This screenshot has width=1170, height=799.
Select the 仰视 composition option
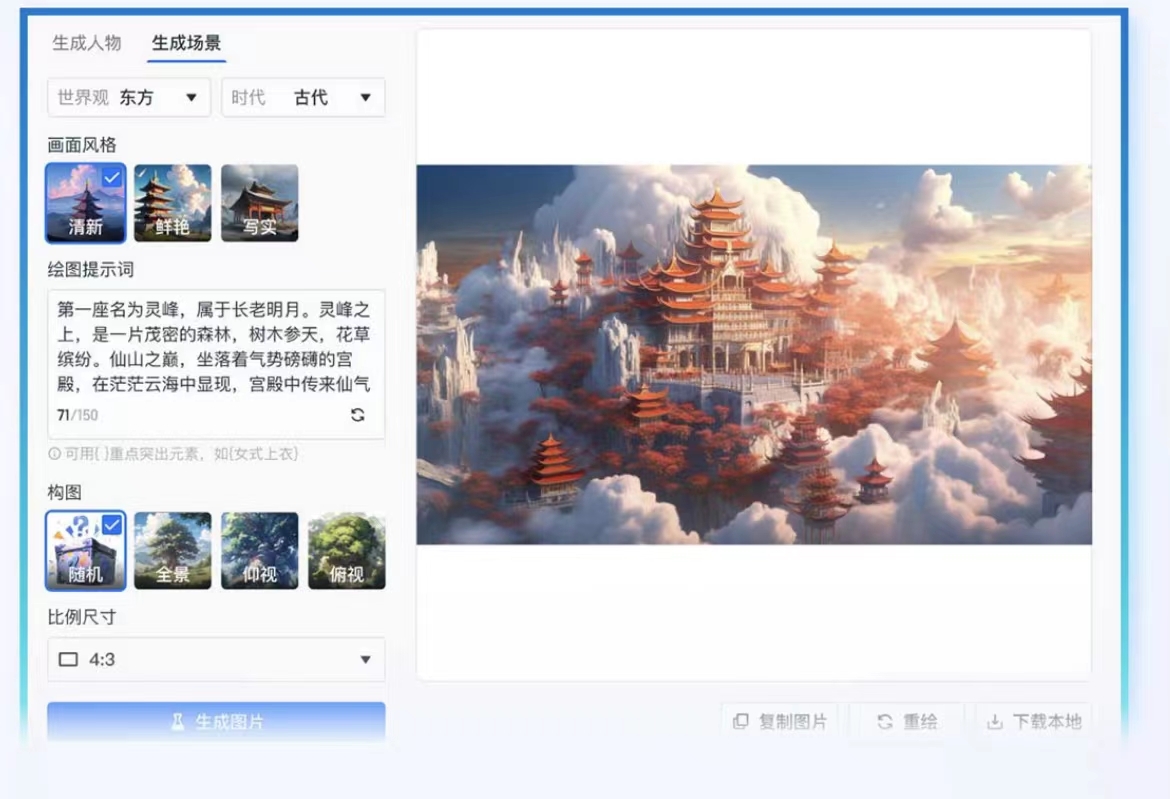(260, 551)
